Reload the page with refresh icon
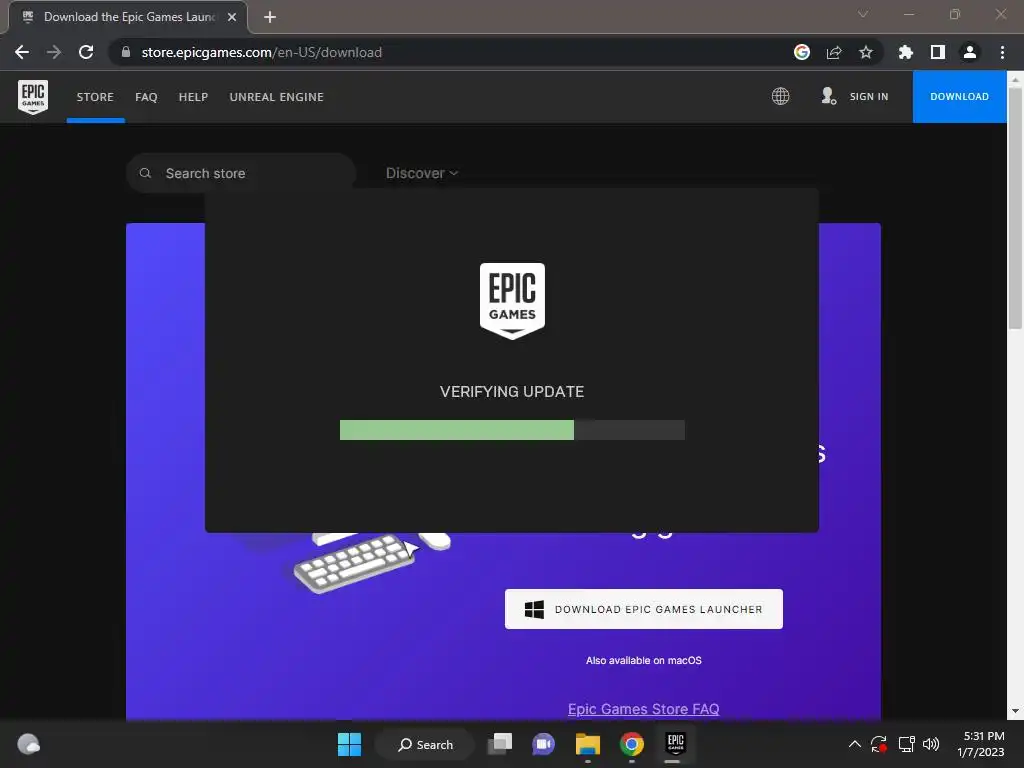 86,52
